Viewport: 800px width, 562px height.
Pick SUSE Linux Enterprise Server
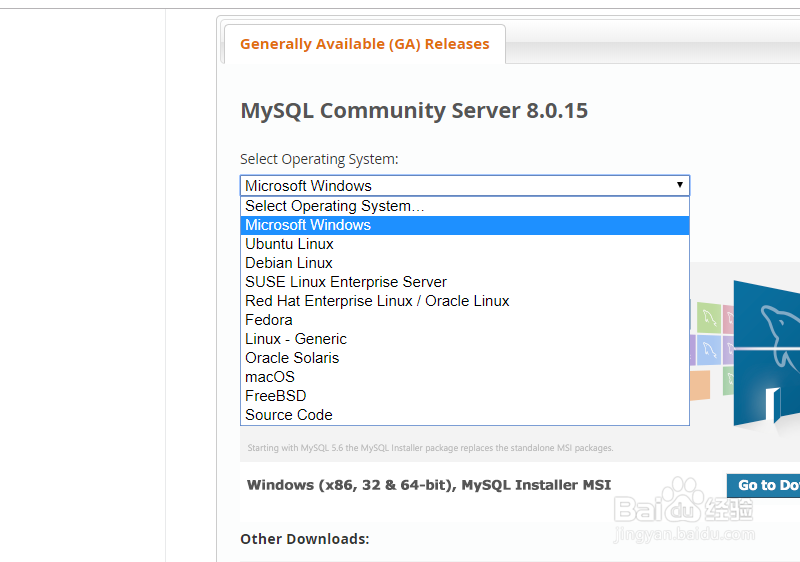tap(346, 282)
